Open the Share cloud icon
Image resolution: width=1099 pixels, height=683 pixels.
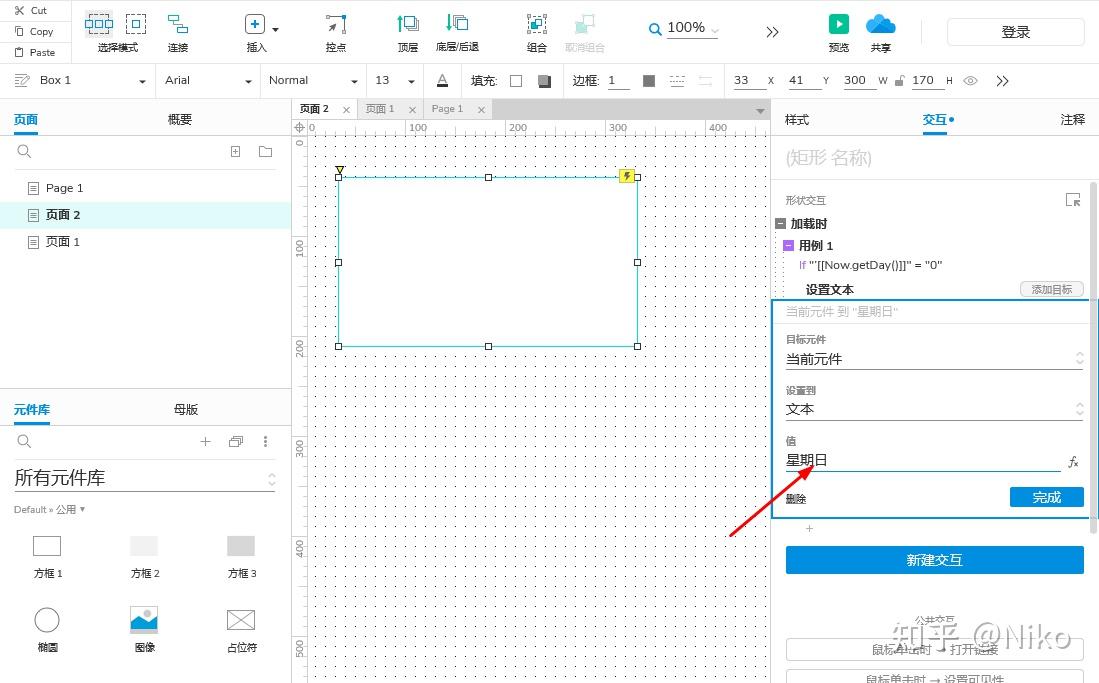tap(880, 25)
